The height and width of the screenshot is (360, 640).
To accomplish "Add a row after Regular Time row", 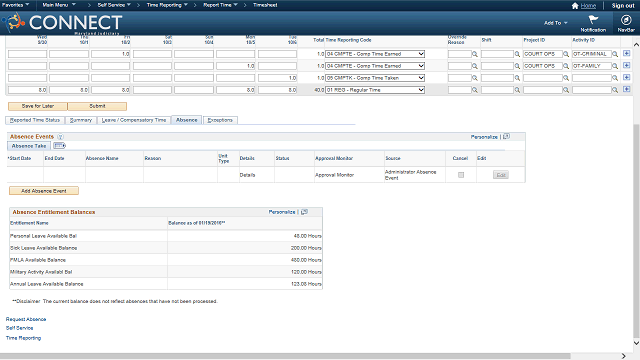I will click(x=627, y=89).
